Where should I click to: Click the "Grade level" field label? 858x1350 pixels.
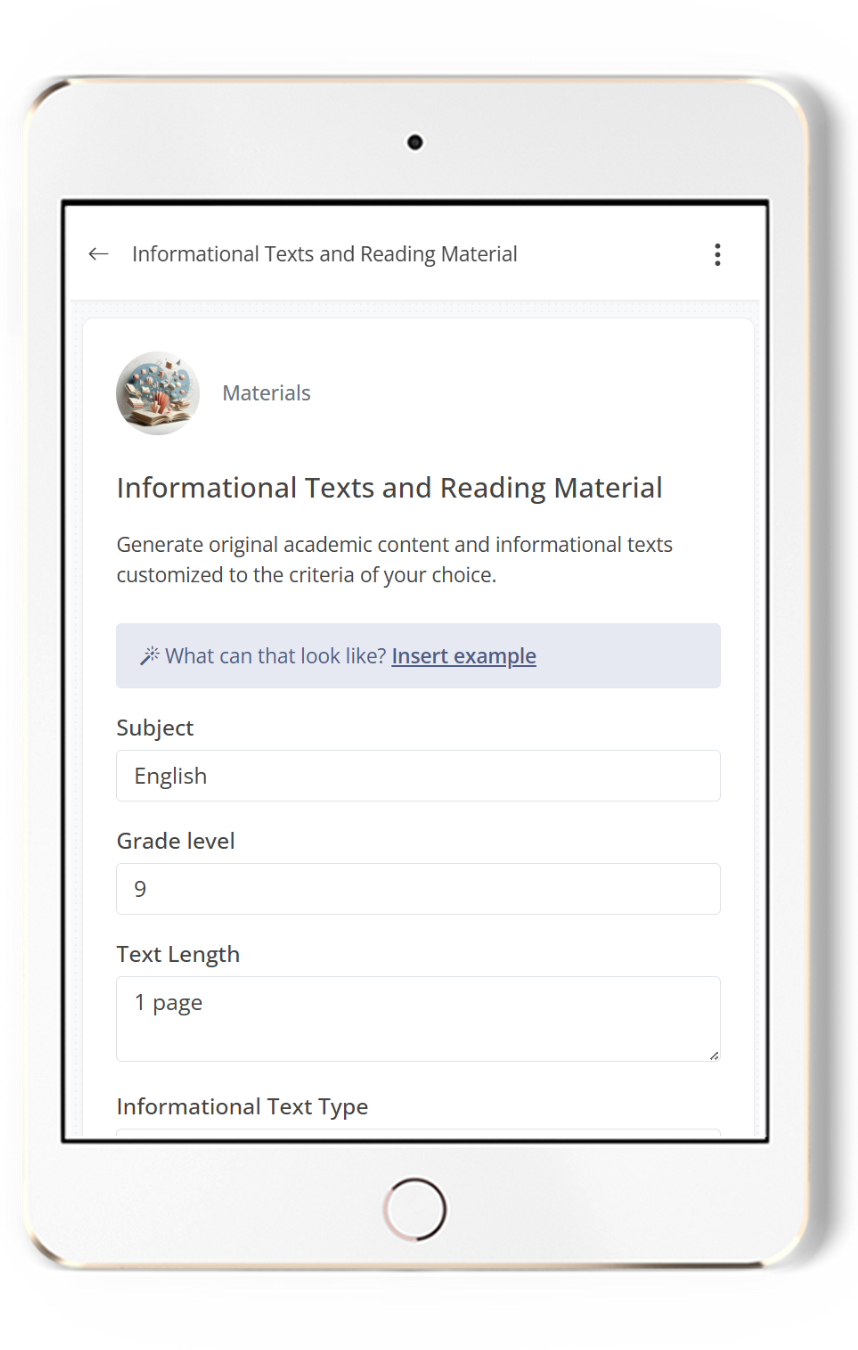coord(175,841)
